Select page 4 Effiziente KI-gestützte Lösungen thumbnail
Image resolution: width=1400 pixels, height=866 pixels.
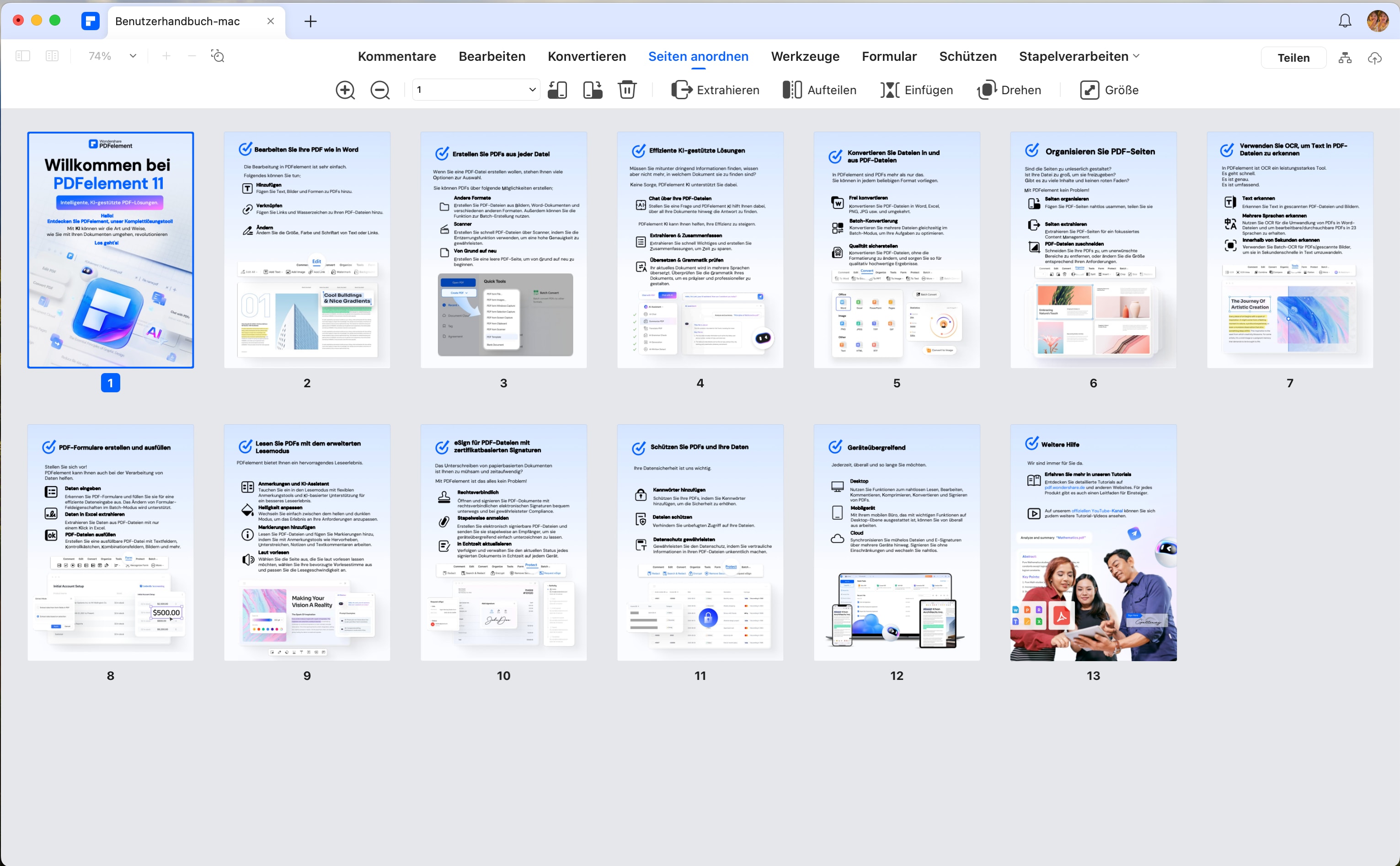pyautogui.click(x=700, y=250)
